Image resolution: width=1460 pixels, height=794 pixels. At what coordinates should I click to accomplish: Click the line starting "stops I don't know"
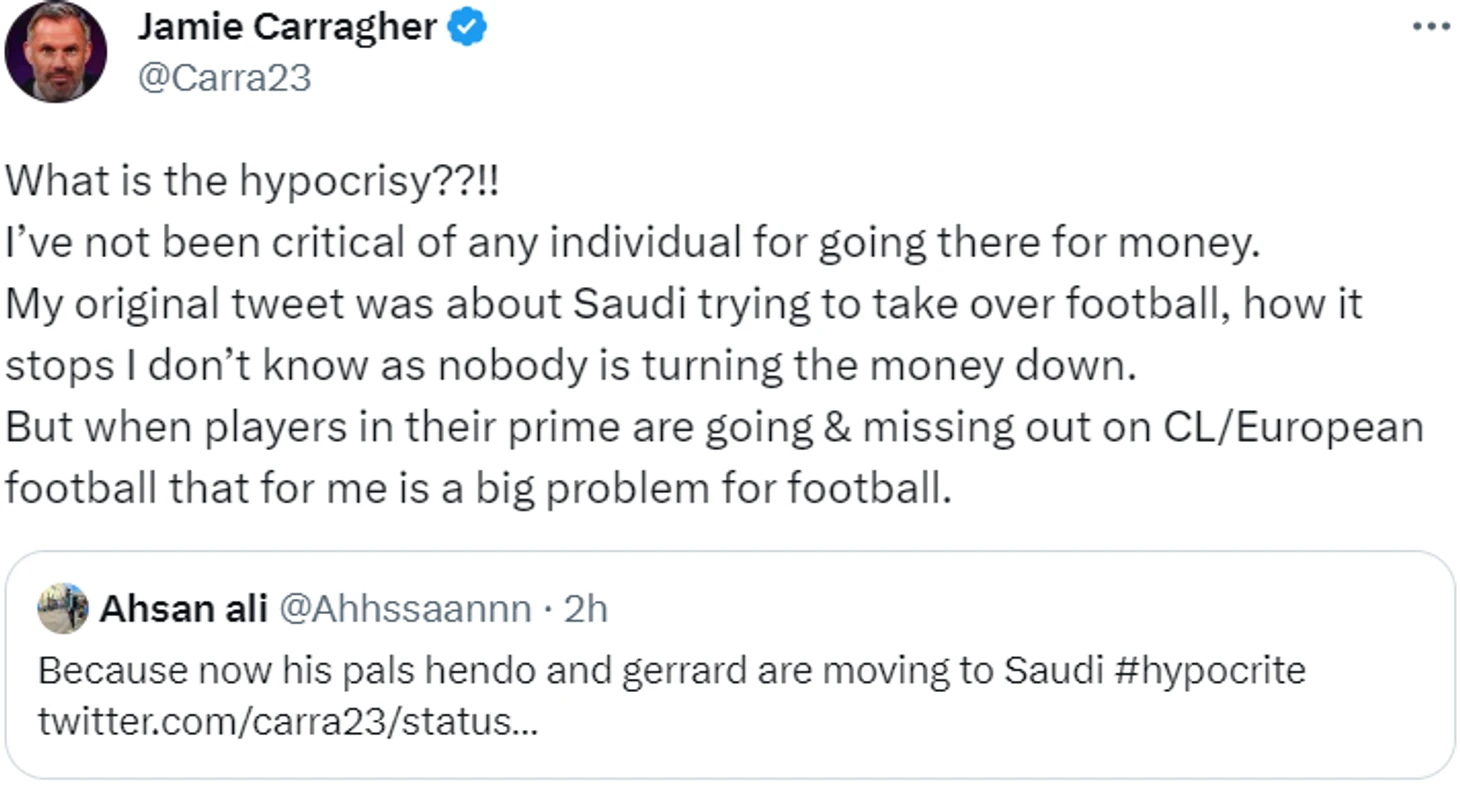[571, 366]
